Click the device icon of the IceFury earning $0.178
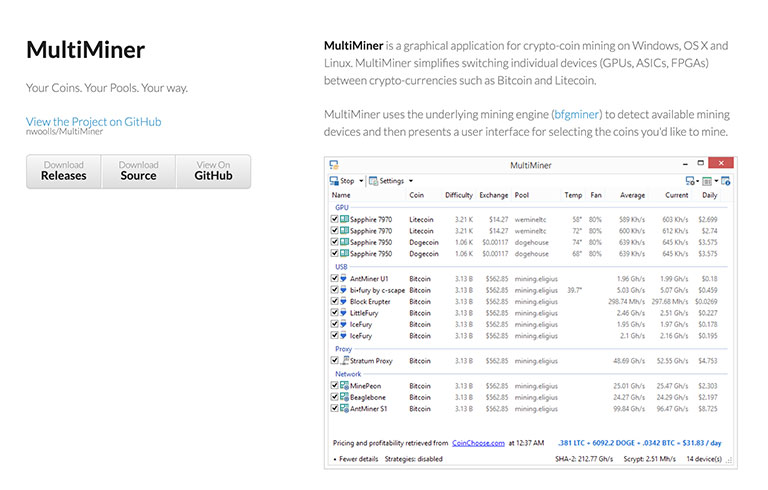 click(x=343, y=324)
